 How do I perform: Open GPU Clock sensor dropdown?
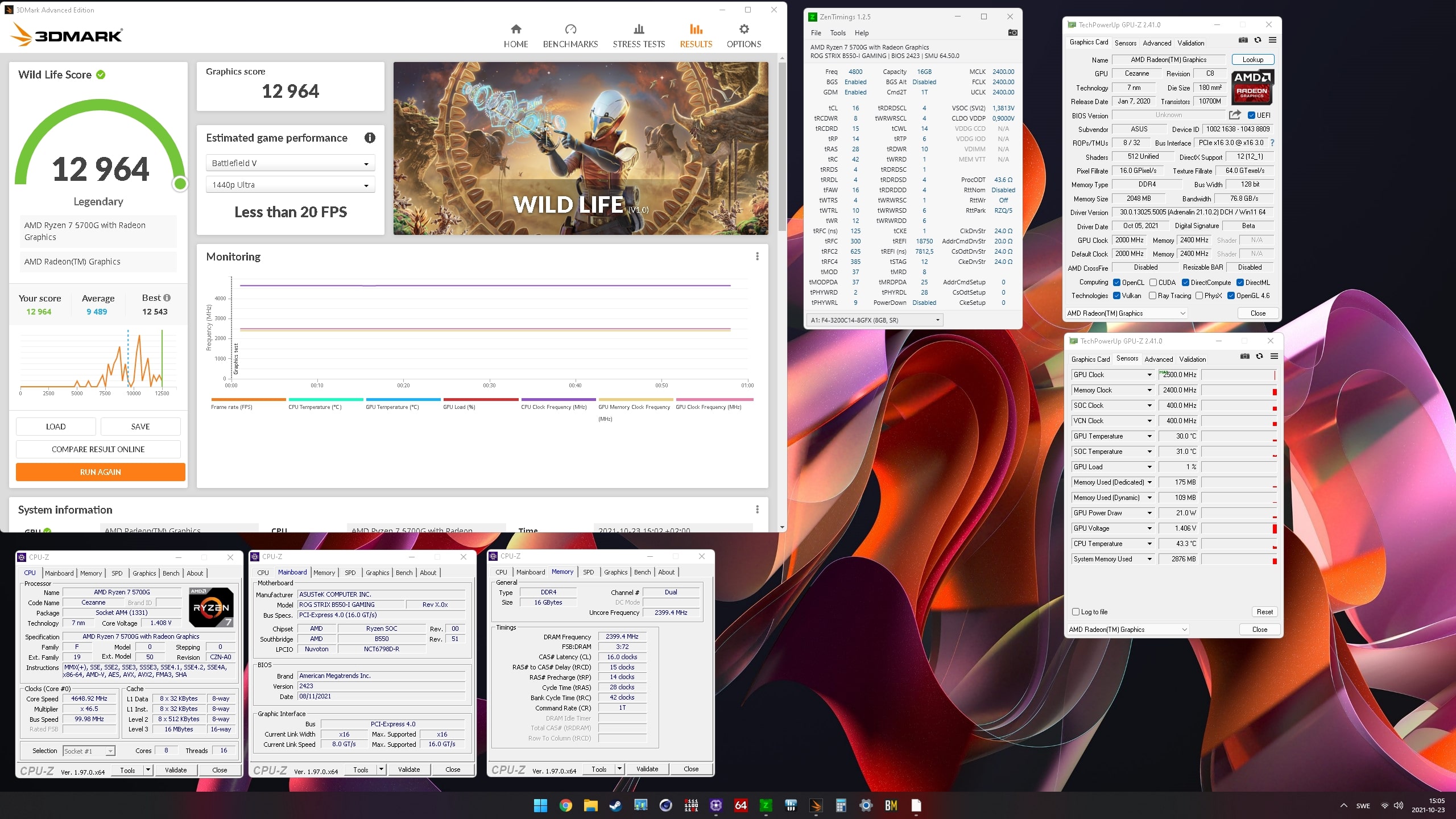click(x=1149, y=375)
